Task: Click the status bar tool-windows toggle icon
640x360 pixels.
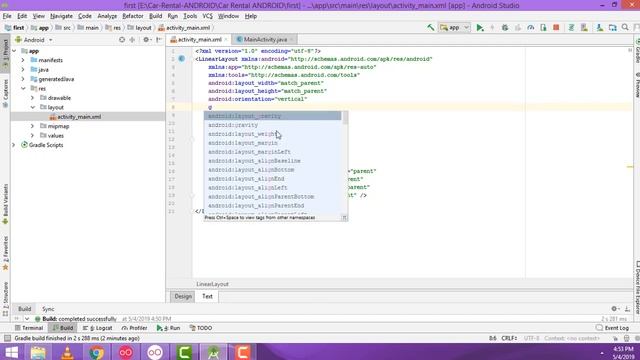Action: click(7, 338)
